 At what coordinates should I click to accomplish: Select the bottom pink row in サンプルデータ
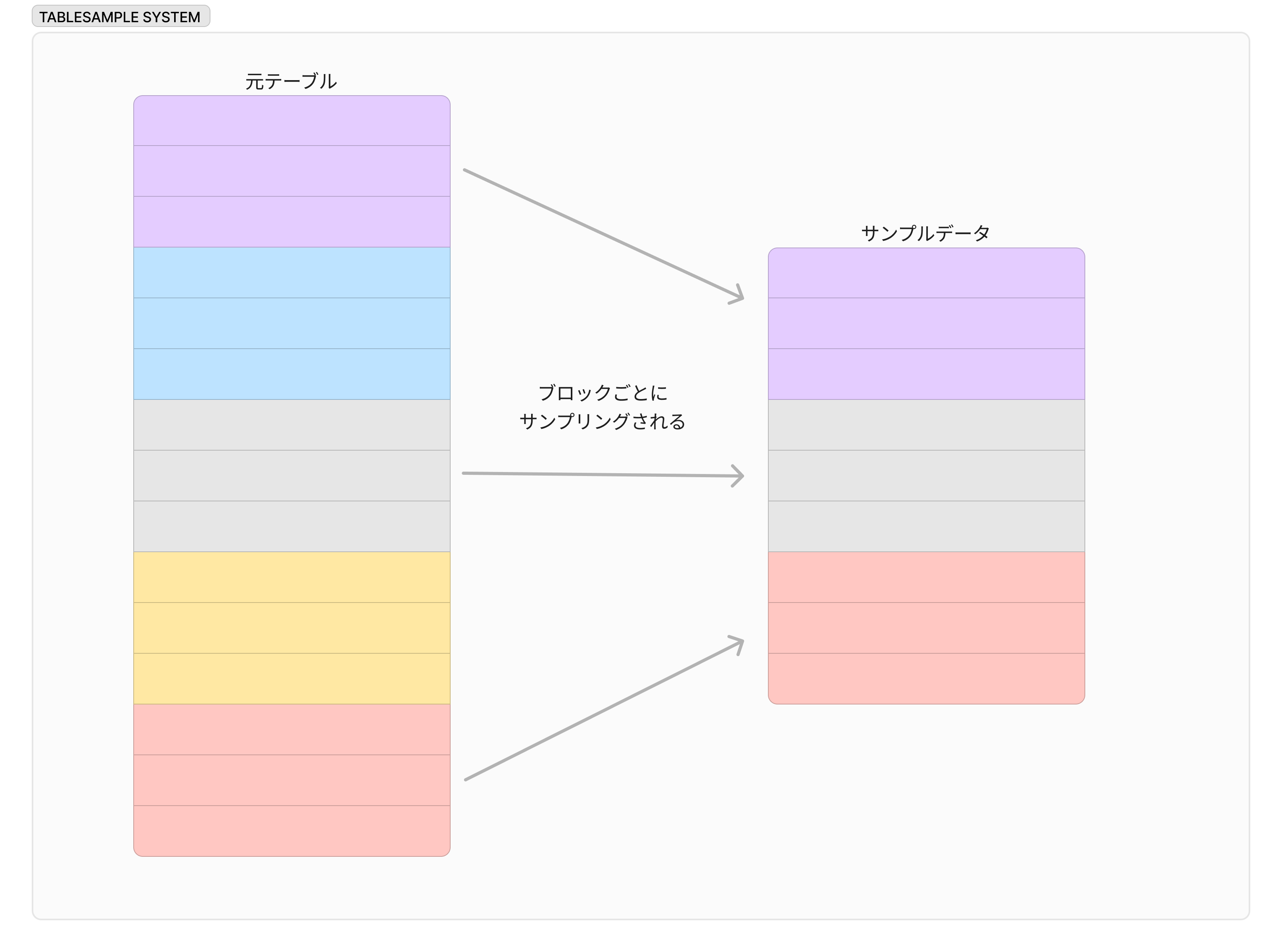click(x=926, y=678)
